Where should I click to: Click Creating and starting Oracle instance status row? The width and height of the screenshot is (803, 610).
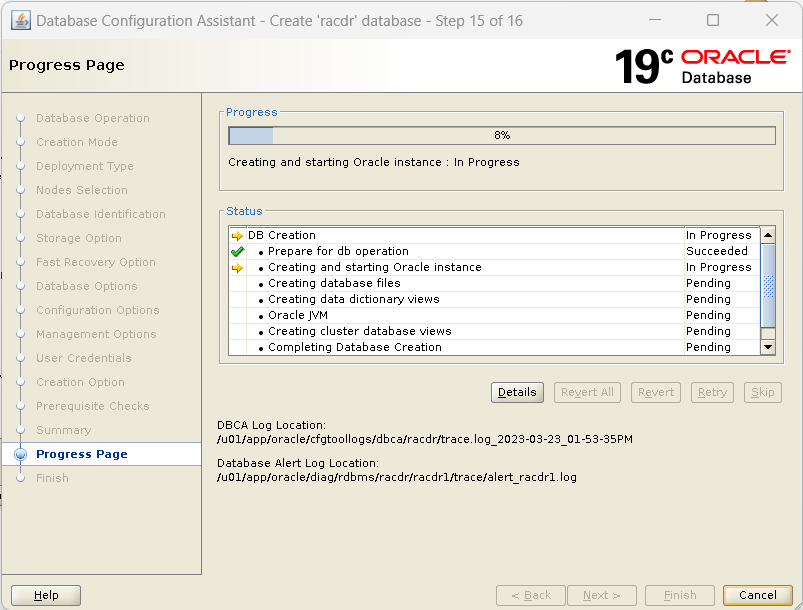[494, 267]
